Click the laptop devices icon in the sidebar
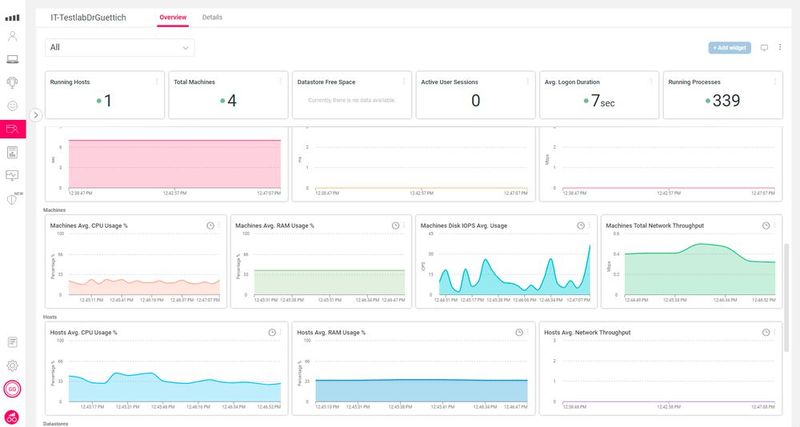 [13, 60]
